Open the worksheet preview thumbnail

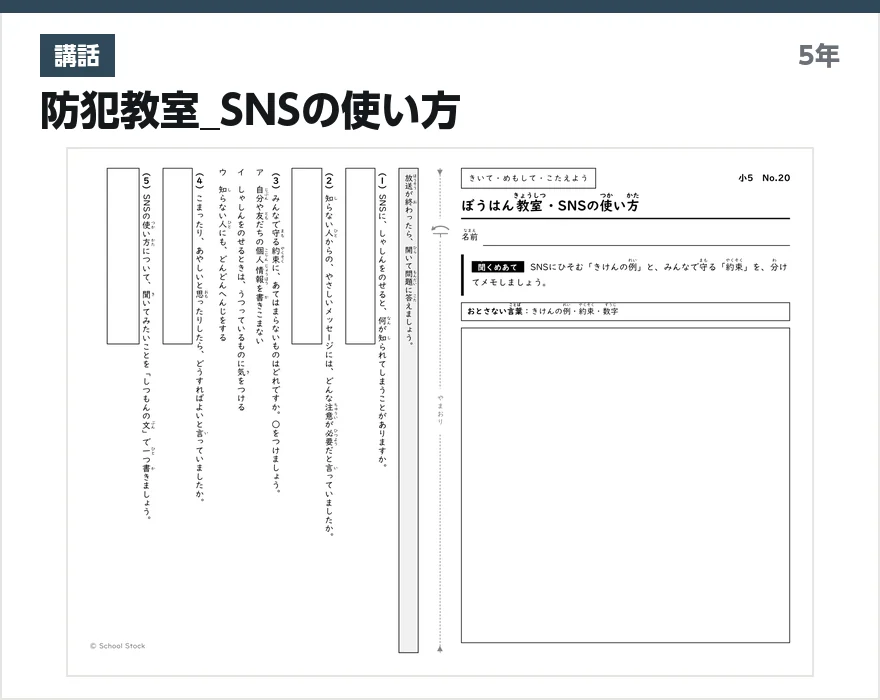[x=440, y=412]
